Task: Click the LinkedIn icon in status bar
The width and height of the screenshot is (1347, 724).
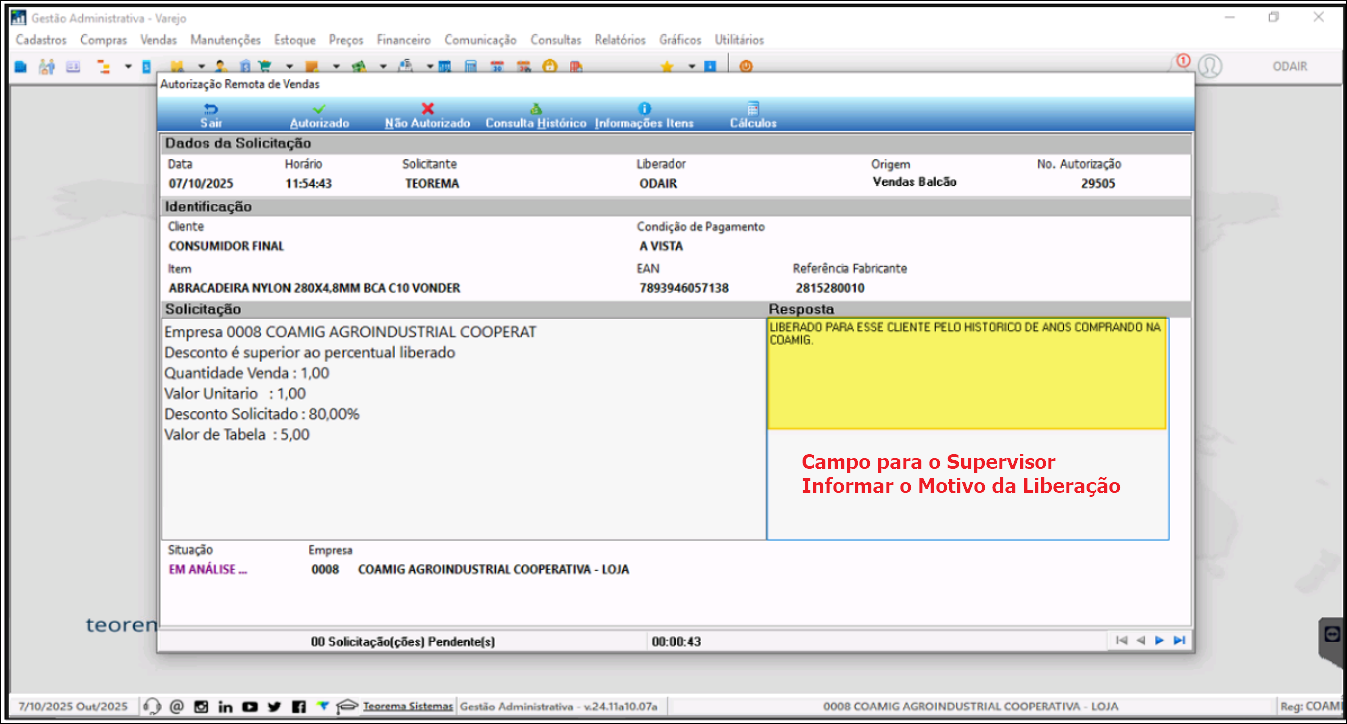Action: pos(225,706)
